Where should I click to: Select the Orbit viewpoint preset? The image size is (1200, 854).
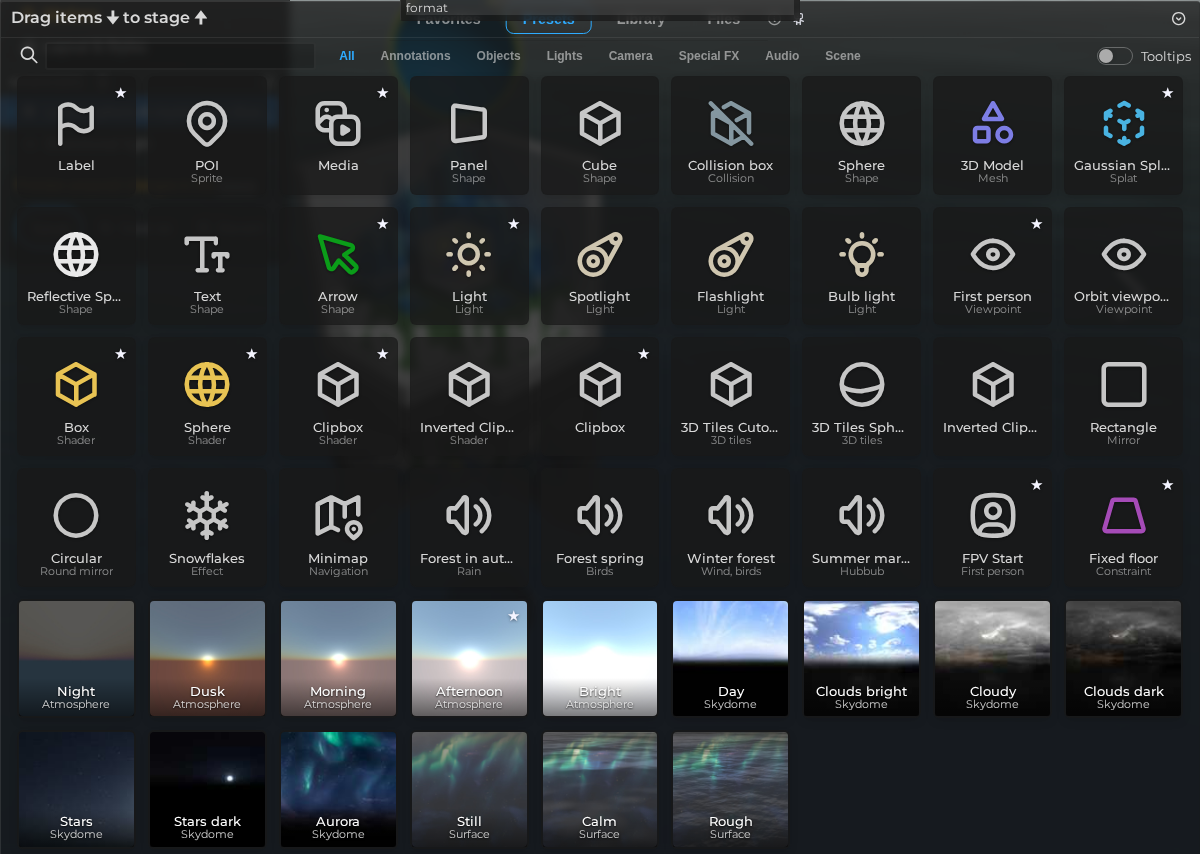coord(1124,266)
